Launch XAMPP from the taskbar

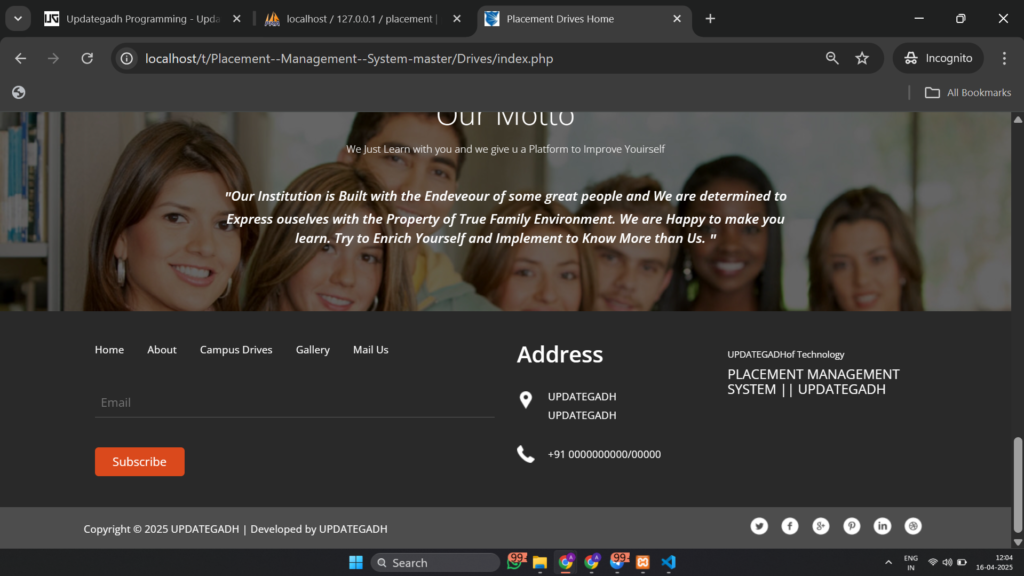pyautogui.click(x=643, y=562)
